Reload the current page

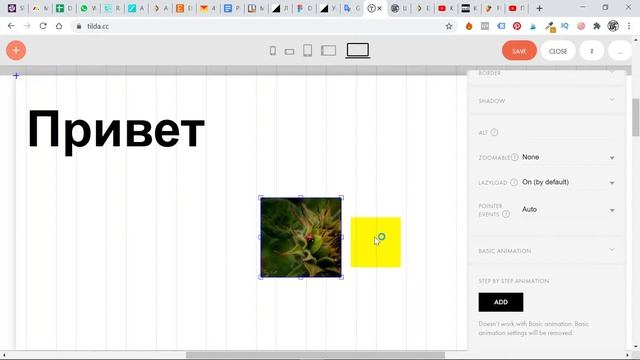(x=43, y=26)
